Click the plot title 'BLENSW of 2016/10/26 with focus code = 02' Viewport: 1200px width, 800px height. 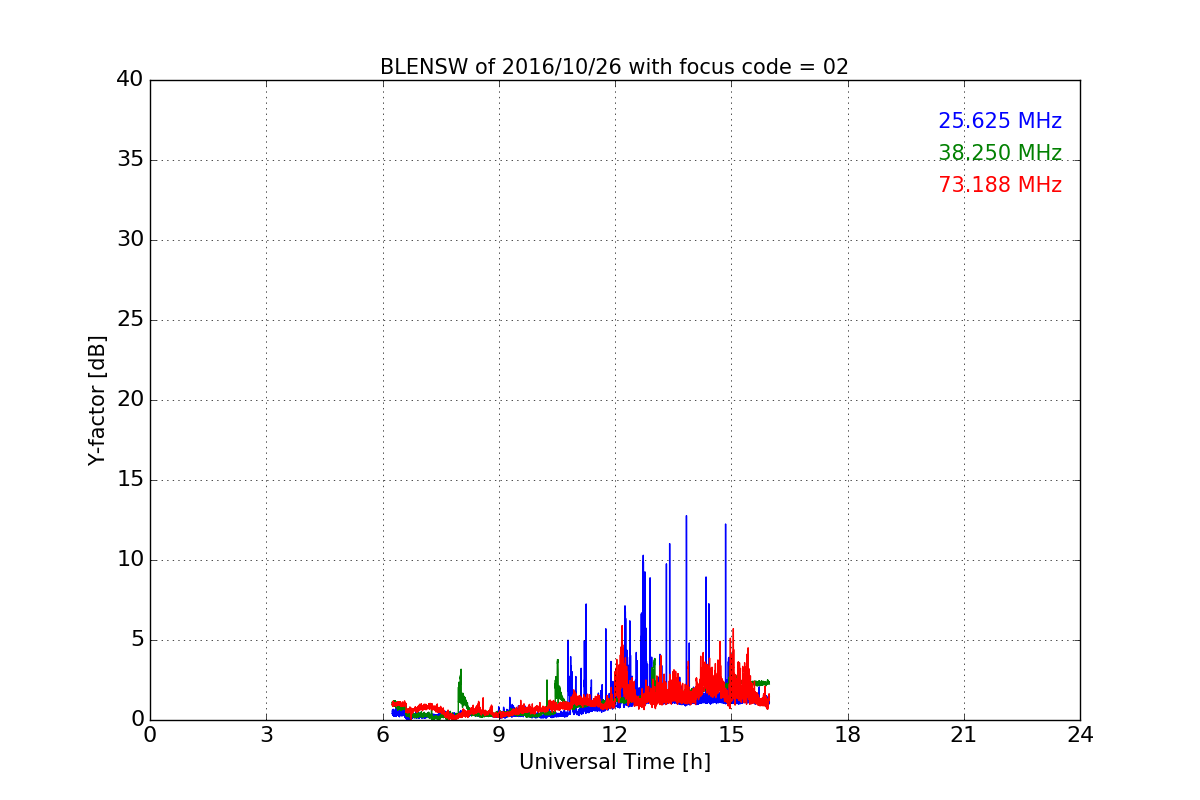coord(614,67)
